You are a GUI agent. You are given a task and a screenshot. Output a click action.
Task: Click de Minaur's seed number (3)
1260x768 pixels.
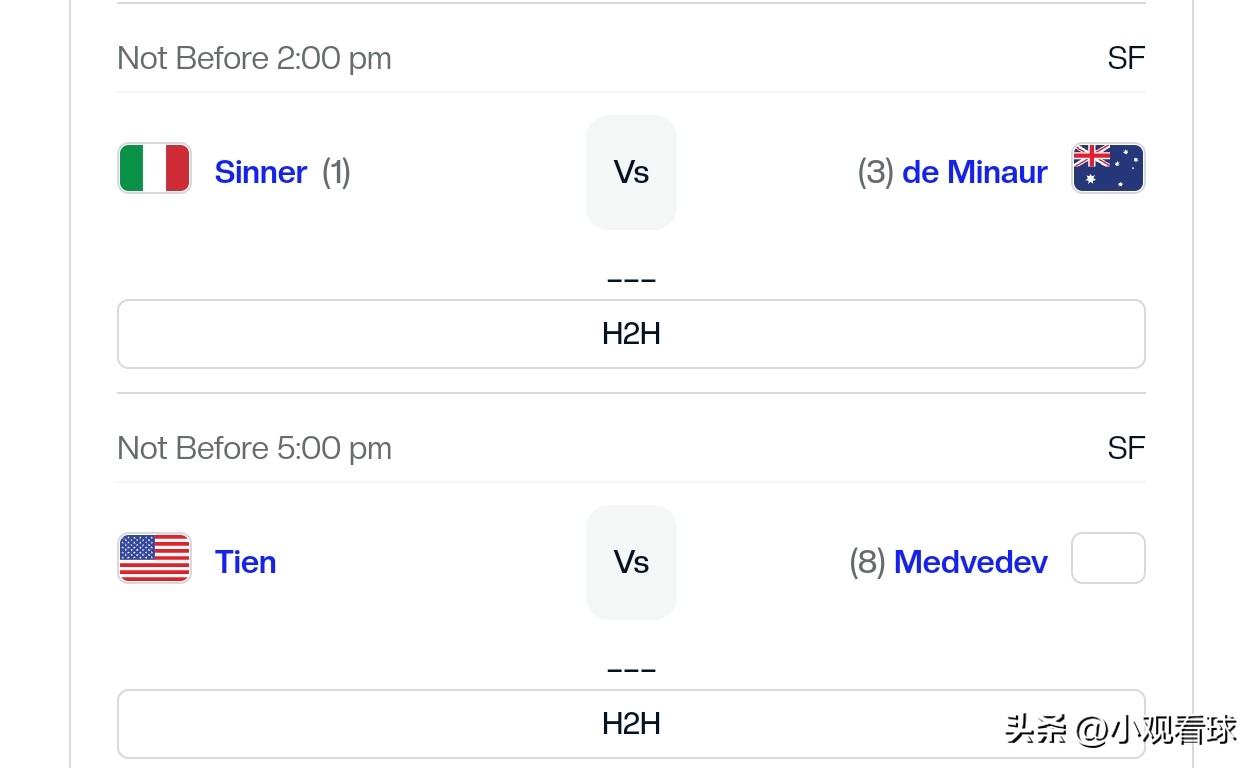pos(875,172)
